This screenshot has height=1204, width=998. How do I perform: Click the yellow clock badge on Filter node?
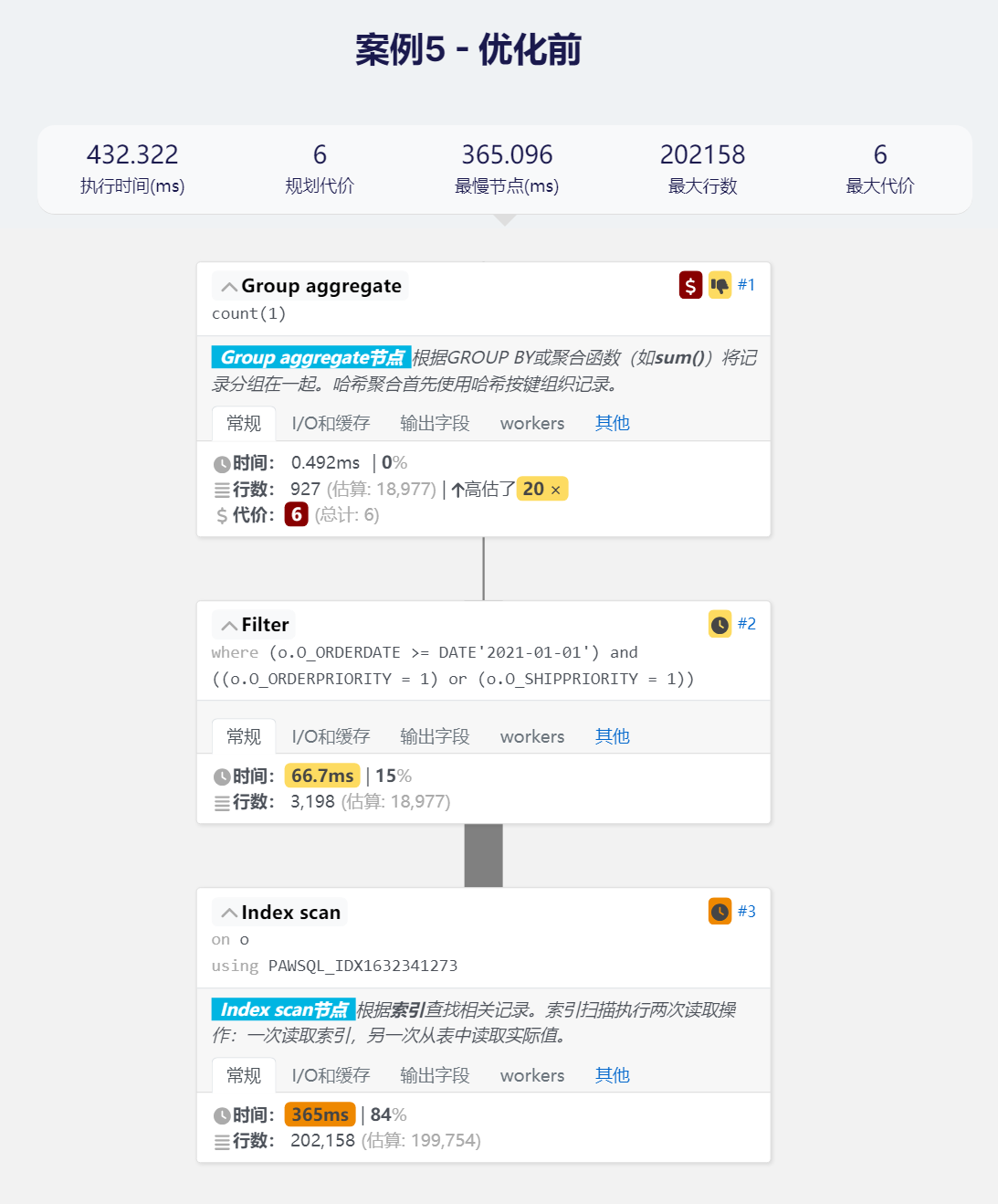[x=720, y=624]
